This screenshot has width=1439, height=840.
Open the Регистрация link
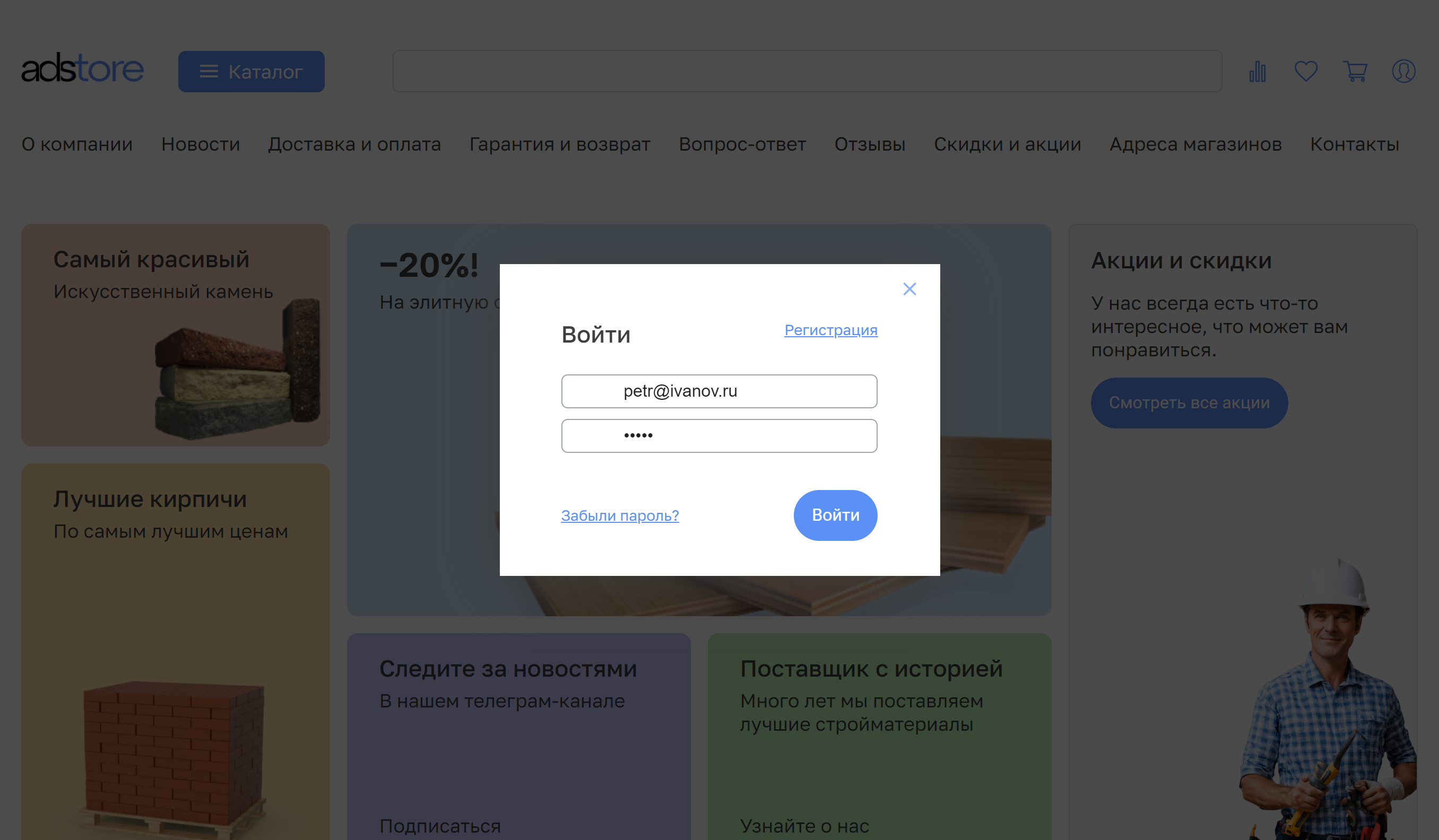pyautogui.click(x=831, y=330)
